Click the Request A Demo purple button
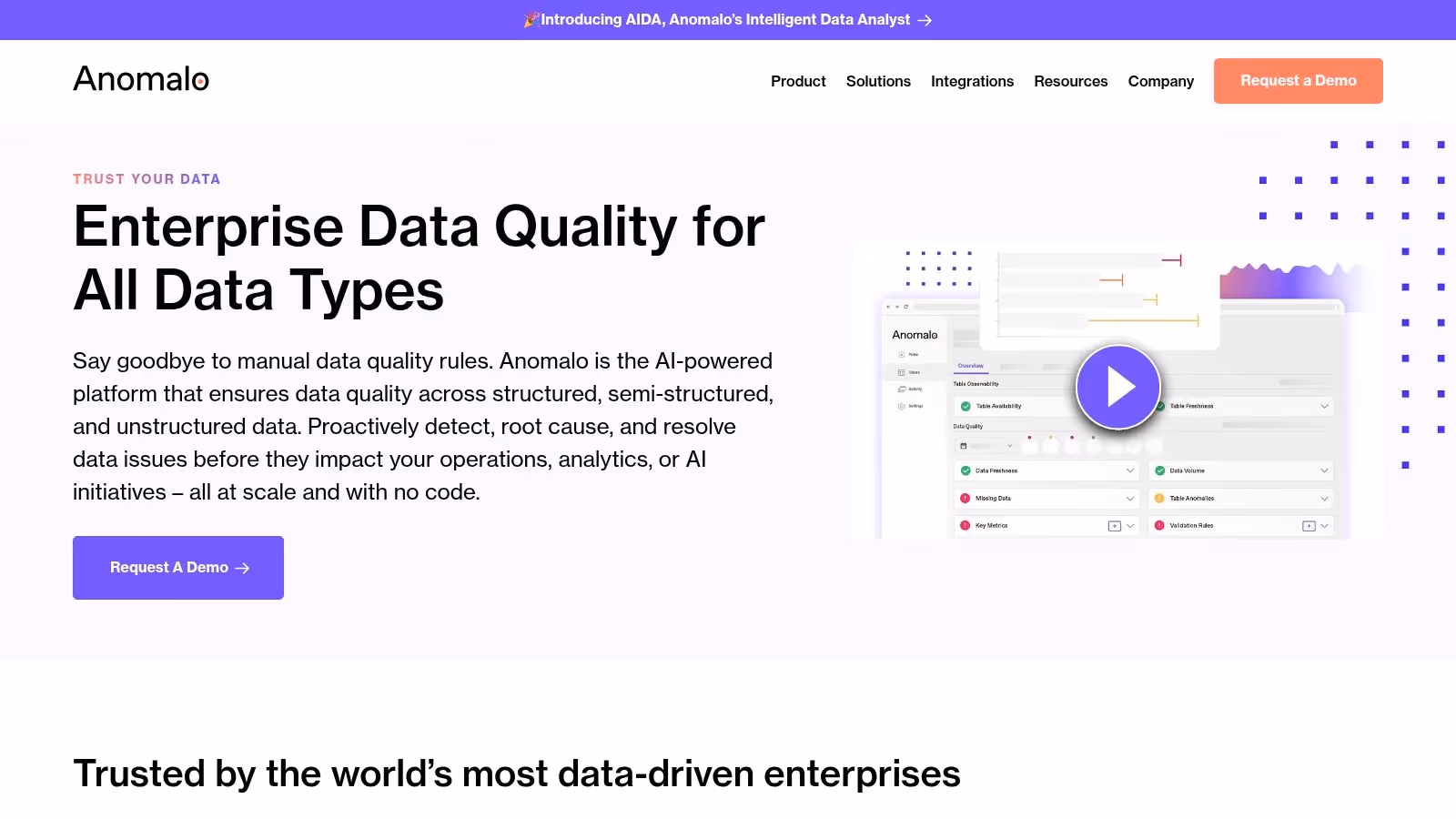 coord(177,567)
